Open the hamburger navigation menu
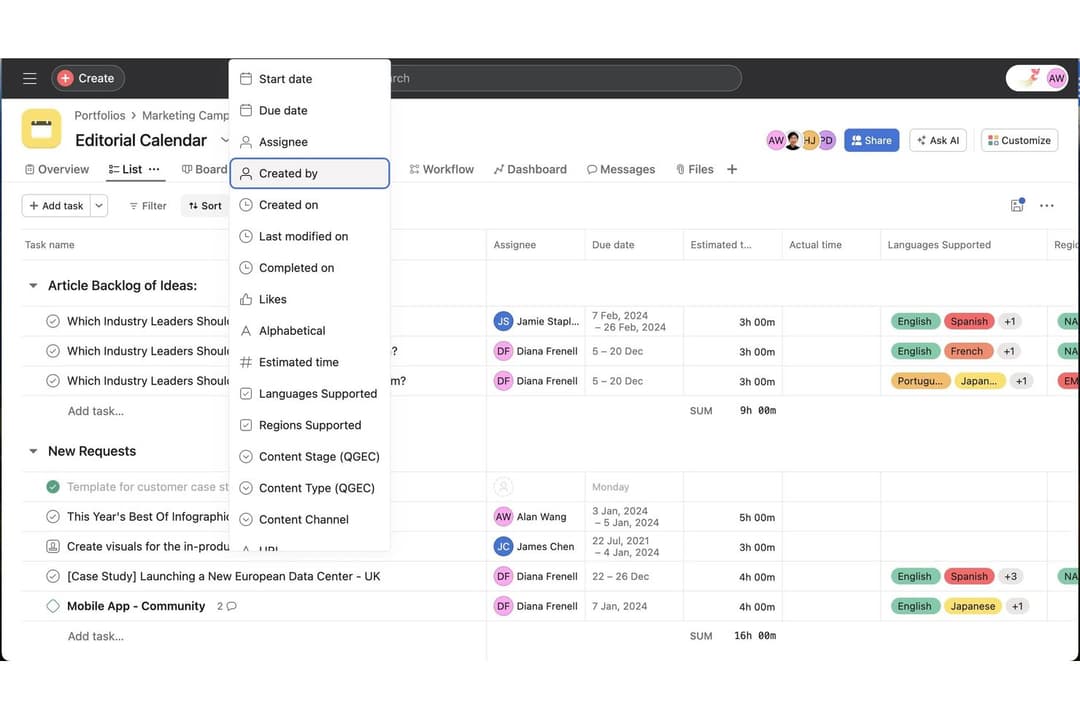 click(30, 79)
